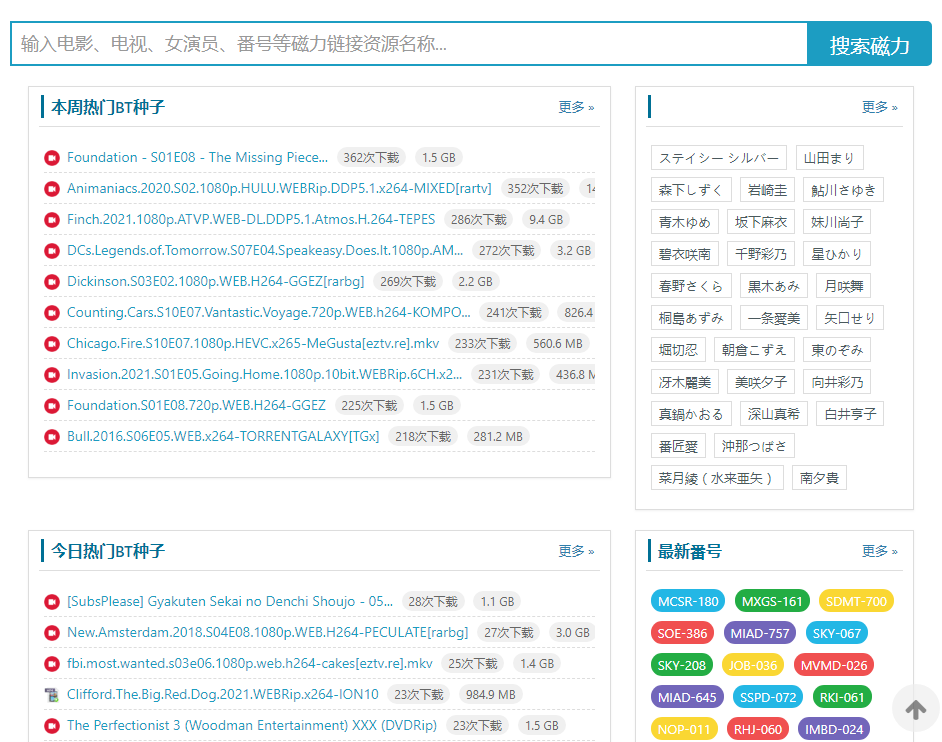This screenshot has width=942, height=742.
Task: Click video icon beside New.Amsterdam.2018.S04E08 entry
Action: (x=52, y=633)
